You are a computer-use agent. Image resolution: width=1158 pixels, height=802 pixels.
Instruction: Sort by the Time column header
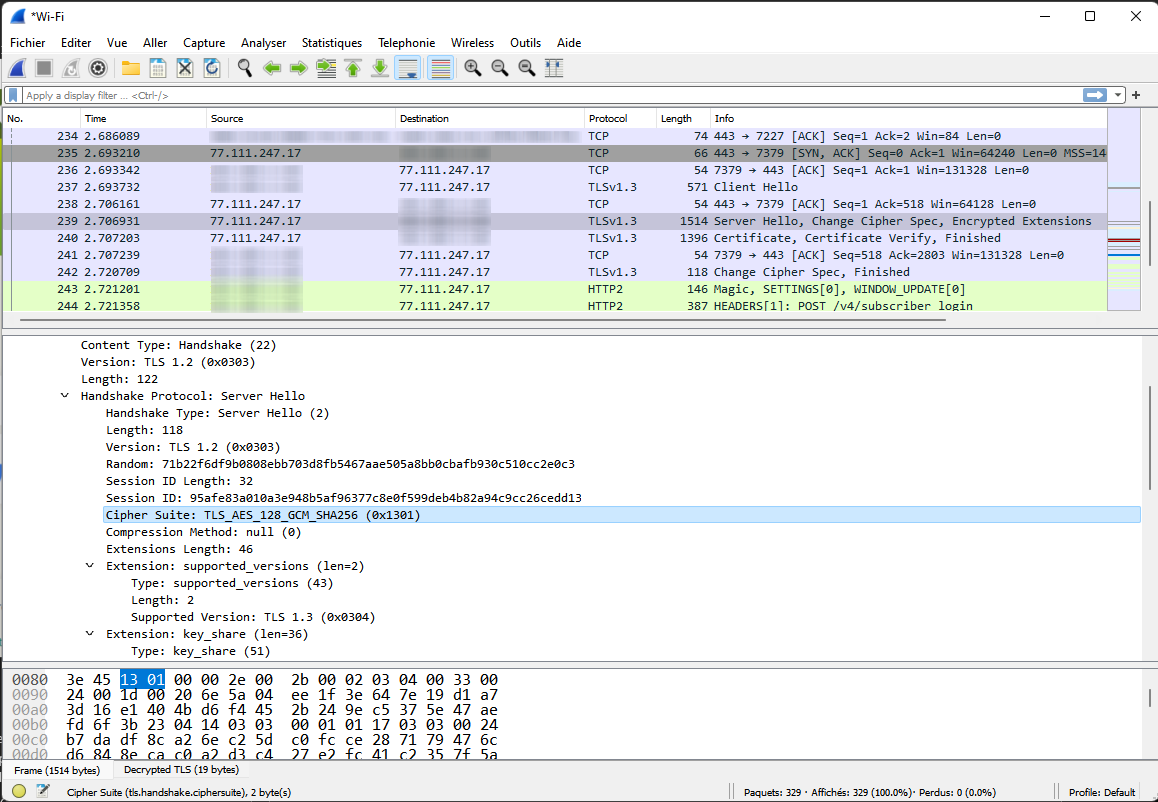coord(143,118)
